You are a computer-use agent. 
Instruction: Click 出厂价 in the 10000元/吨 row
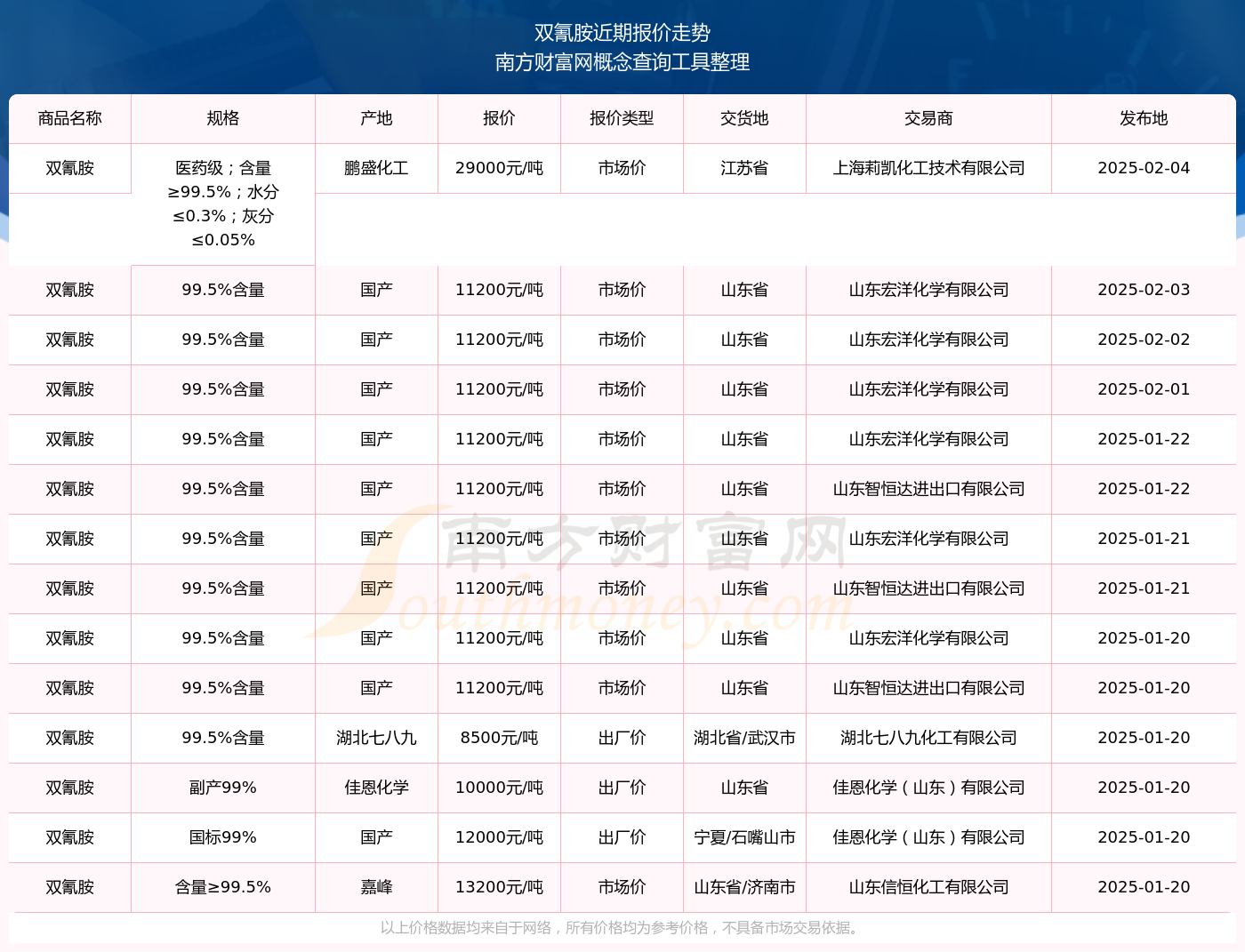pyautogui.click(x=622, y=788)
